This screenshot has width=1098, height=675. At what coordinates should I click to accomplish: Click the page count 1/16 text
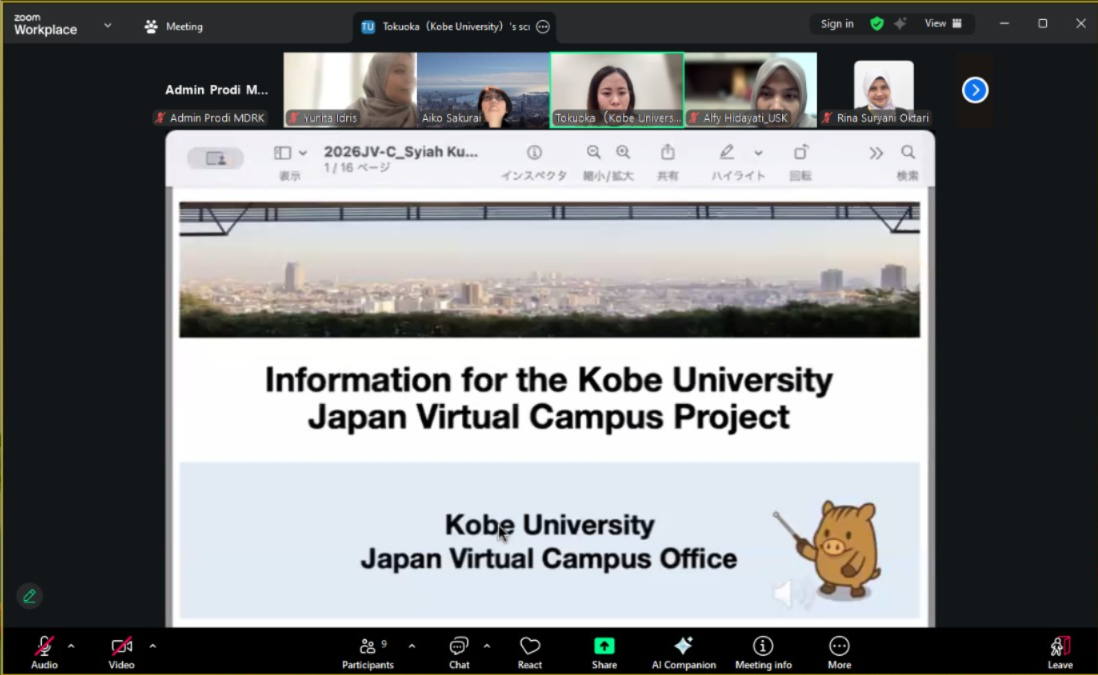pos(356,168)
